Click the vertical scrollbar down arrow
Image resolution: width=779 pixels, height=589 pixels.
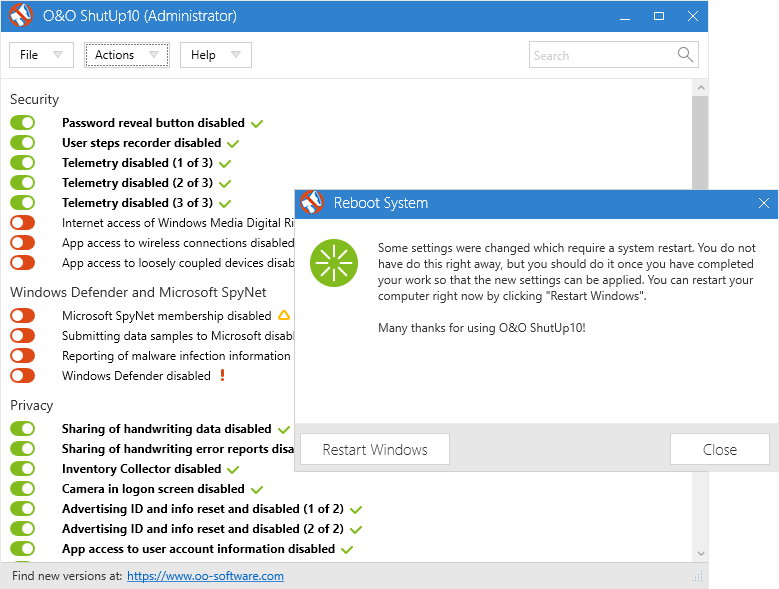pos(700,553)
